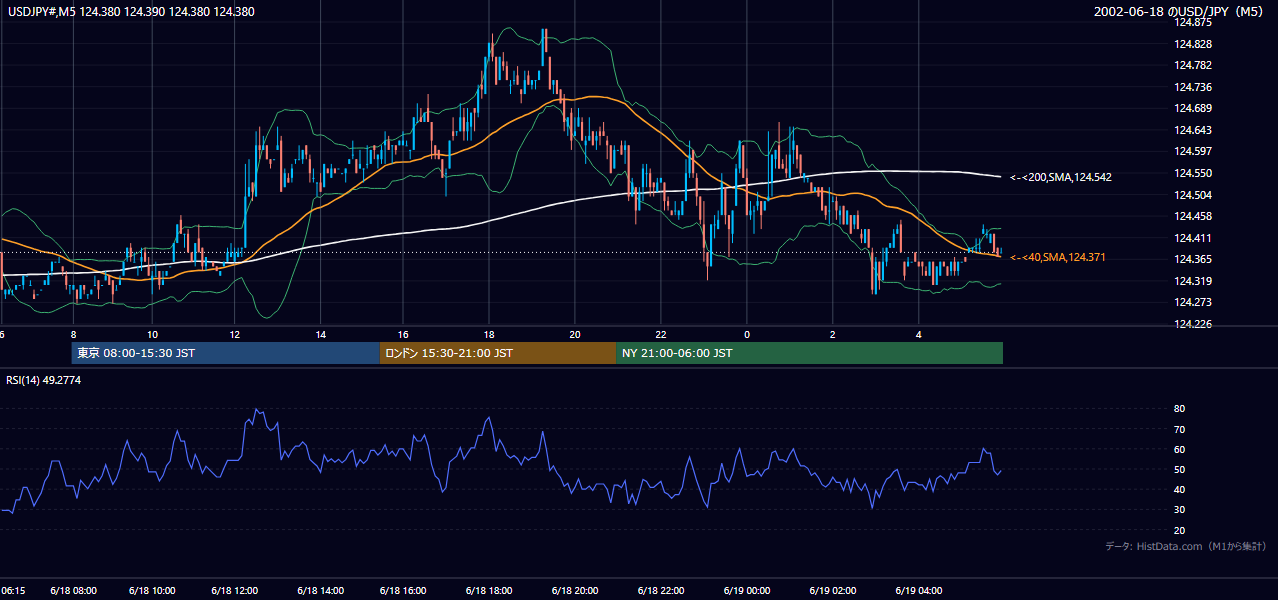Viewport: 1278px width, 600px height.
Task: Click hour tick 20 under price chart
Action: 574,334
